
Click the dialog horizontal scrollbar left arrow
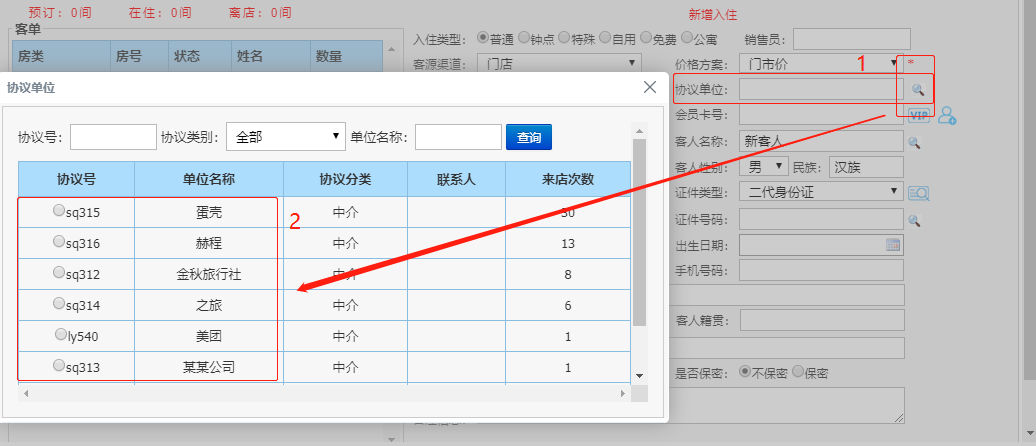click(25, 393)
